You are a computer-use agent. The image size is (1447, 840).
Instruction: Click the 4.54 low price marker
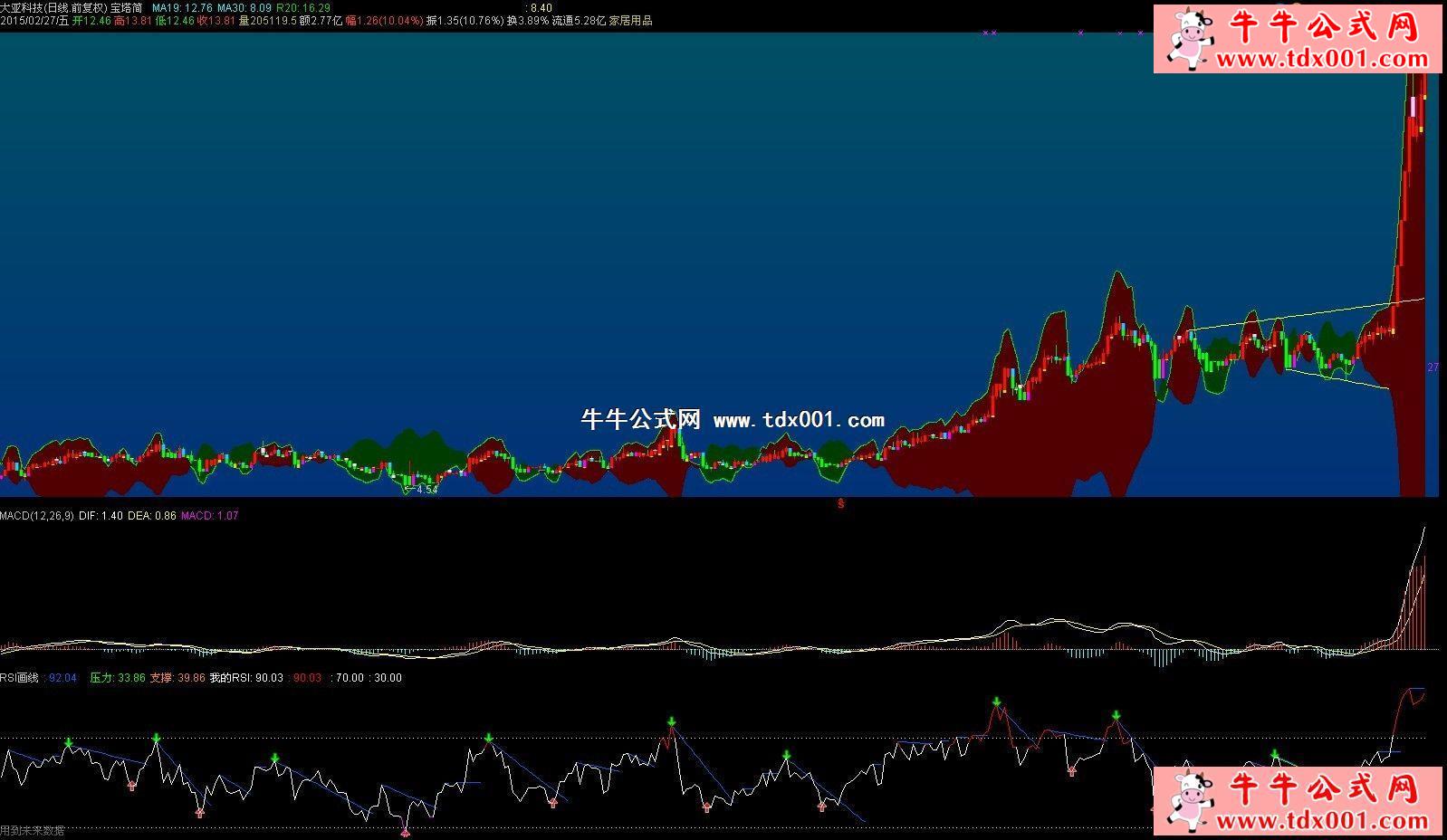coord(422,490)
